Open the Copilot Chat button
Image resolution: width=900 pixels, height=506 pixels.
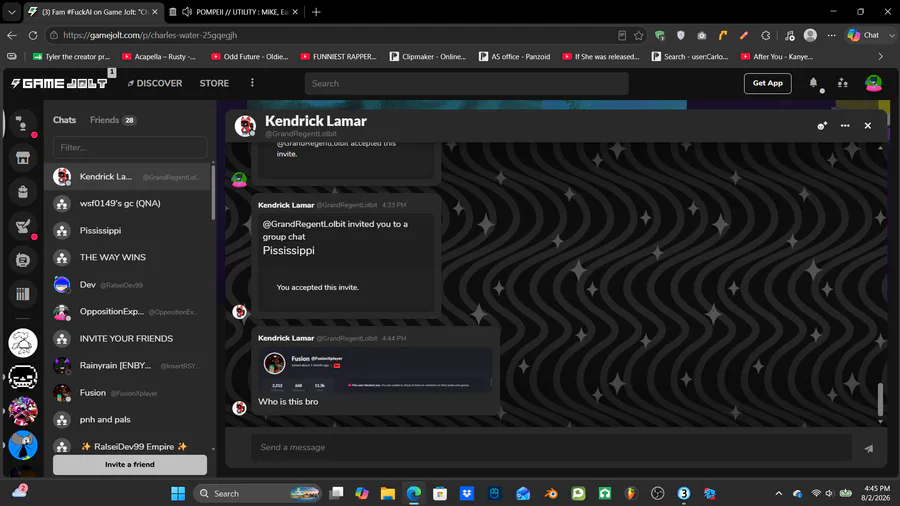pyautogui.click(x=864, y=35)
